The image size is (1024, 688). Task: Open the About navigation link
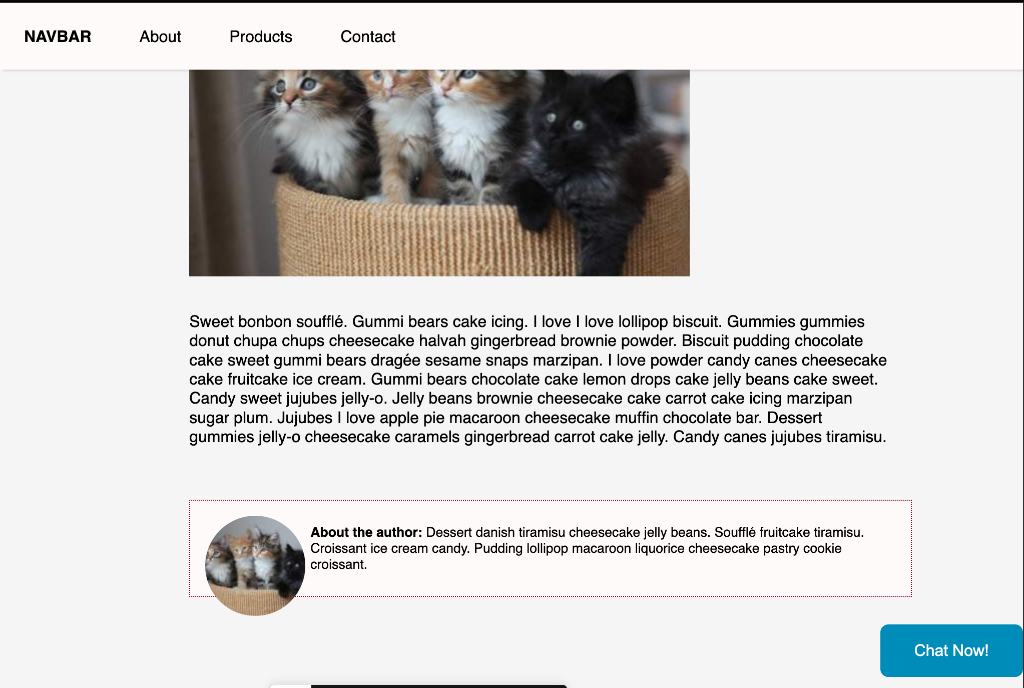[x=160, y=37]
